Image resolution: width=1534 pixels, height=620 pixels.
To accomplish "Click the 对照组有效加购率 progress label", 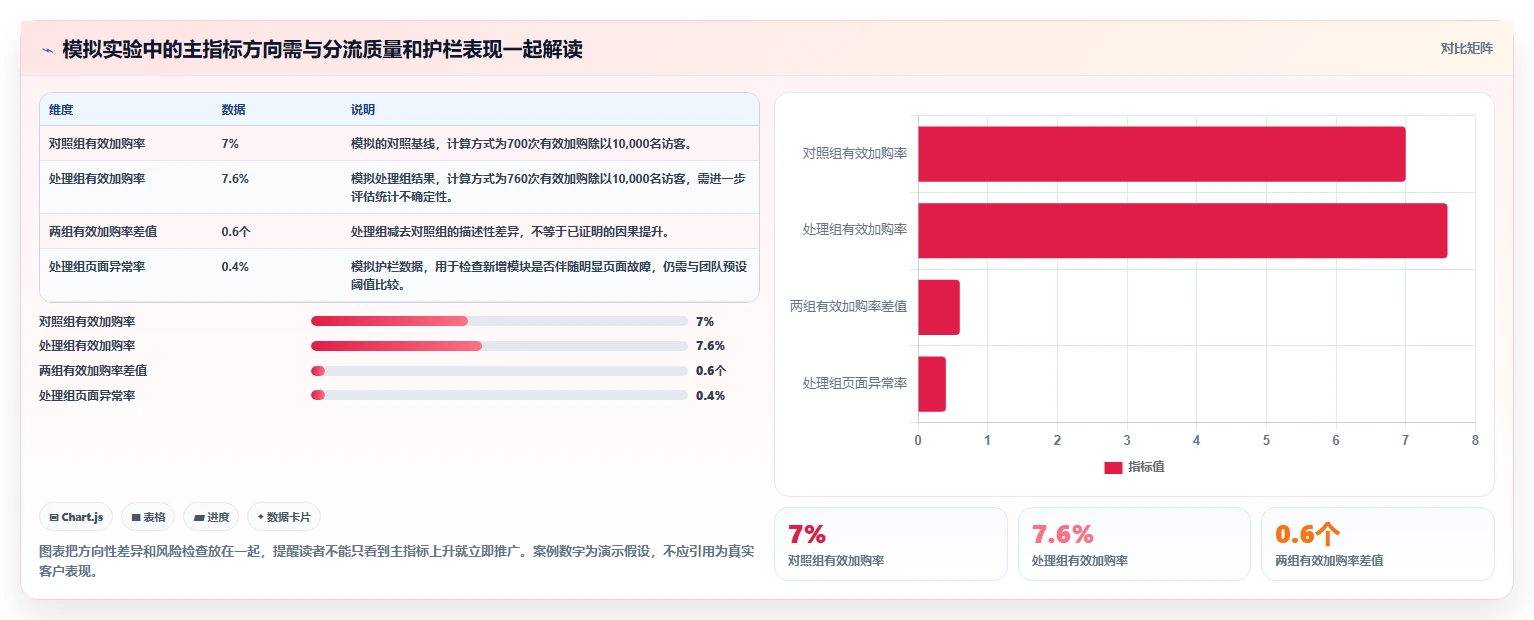I will tap(87, 321).
